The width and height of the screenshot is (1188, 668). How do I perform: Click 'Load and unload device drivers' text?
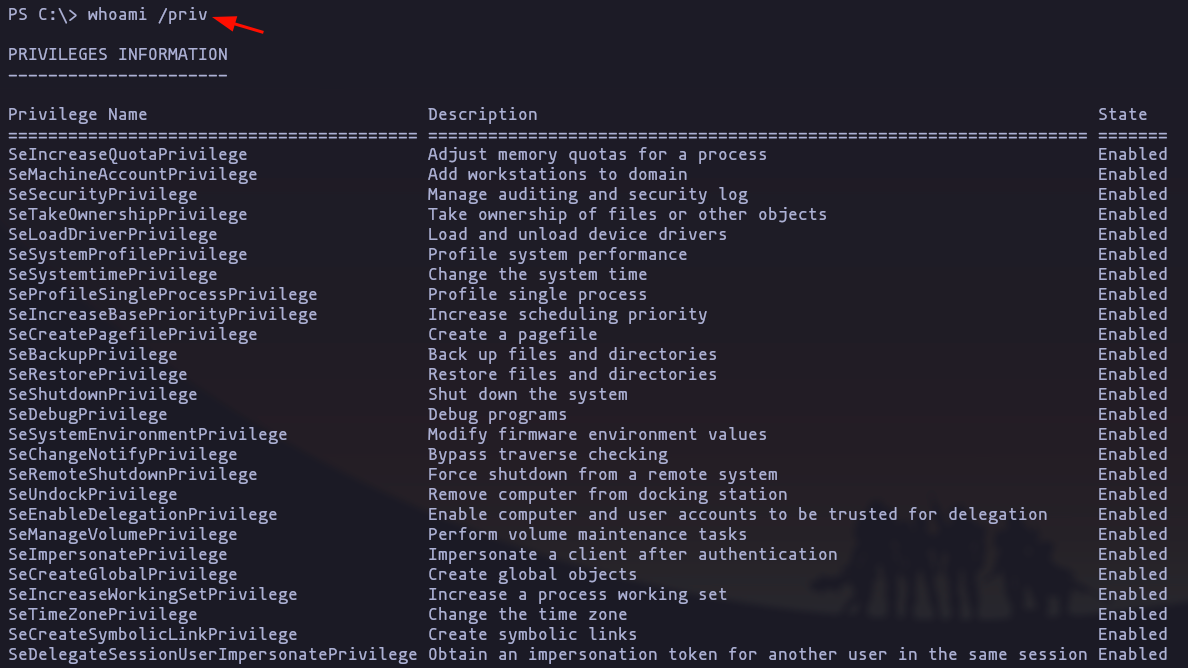click(577, 234)
